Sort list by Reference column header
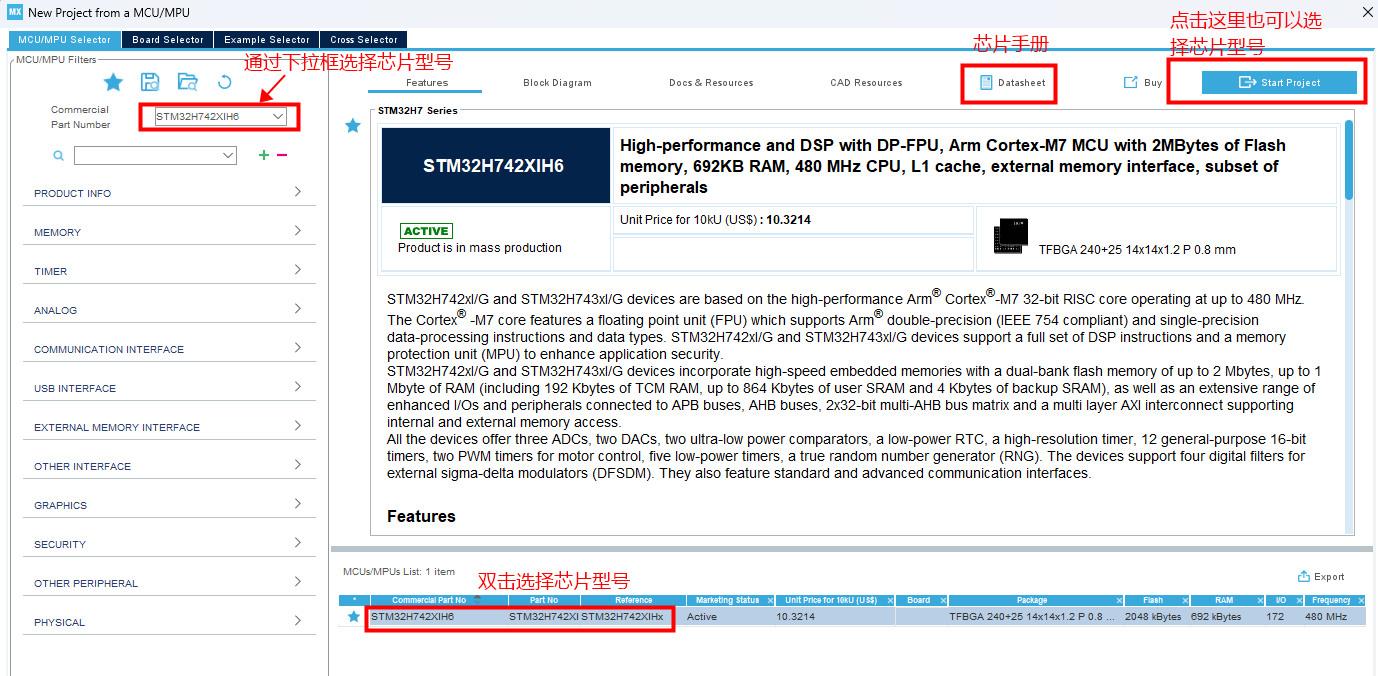1378x676 pixels. tap(634, 601)
